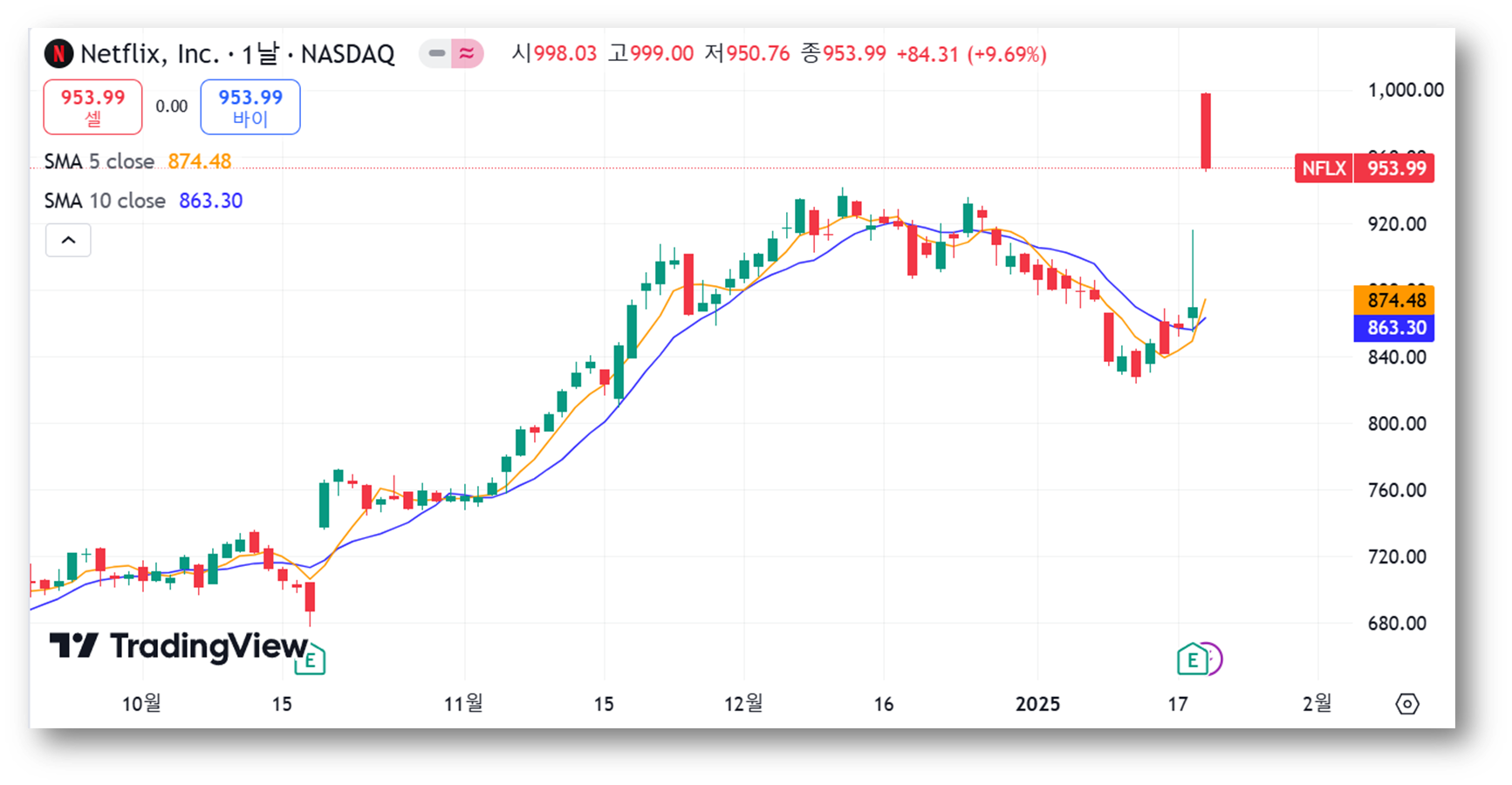Click the 760.00 price axis label
Screen dimensions: 1512x785
click(x=1397, y=490)
